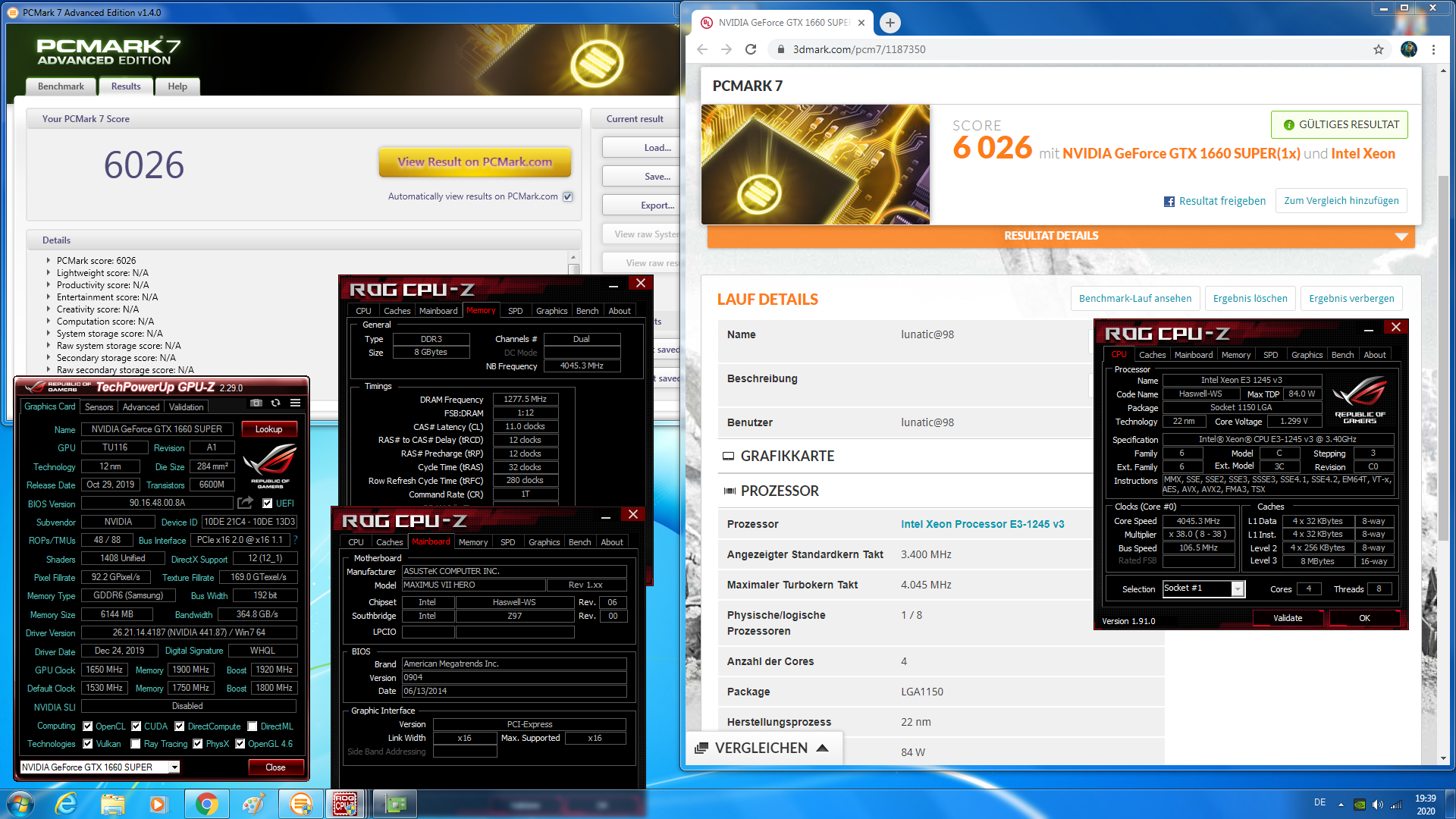Image resolution: width=1456 pixels, height=819 pixels.
Task: Click View Result on PCMark.com button
Action: coord(475,162)
